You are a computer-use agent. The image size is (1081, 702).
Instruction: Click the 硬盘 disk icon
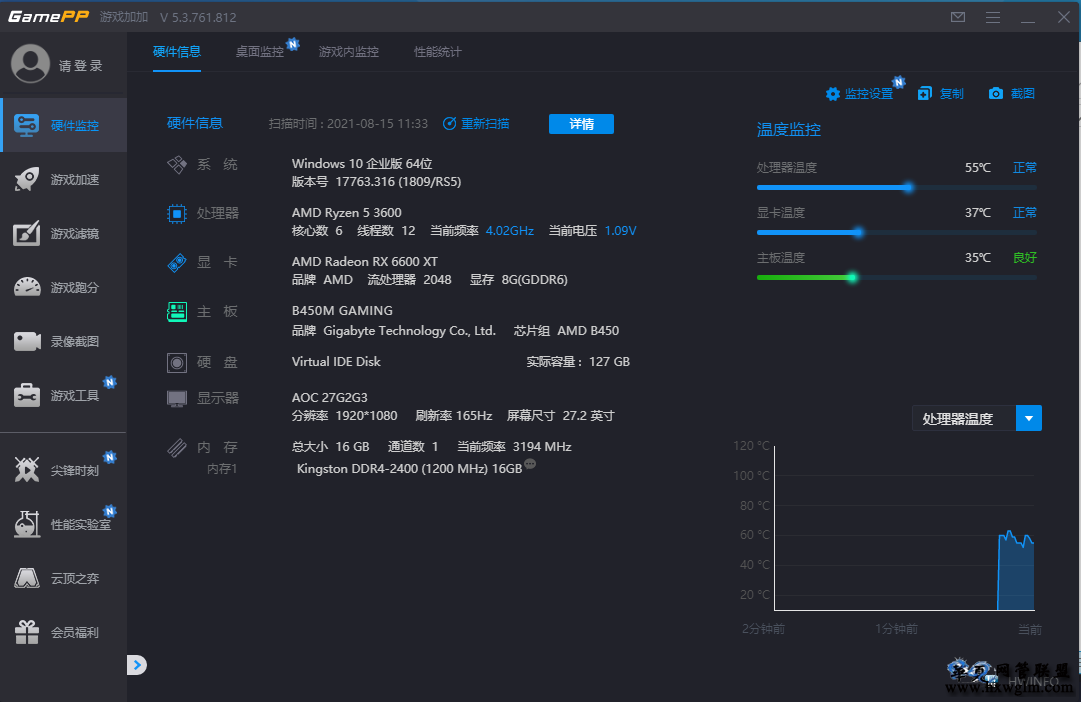pos(177,362)
